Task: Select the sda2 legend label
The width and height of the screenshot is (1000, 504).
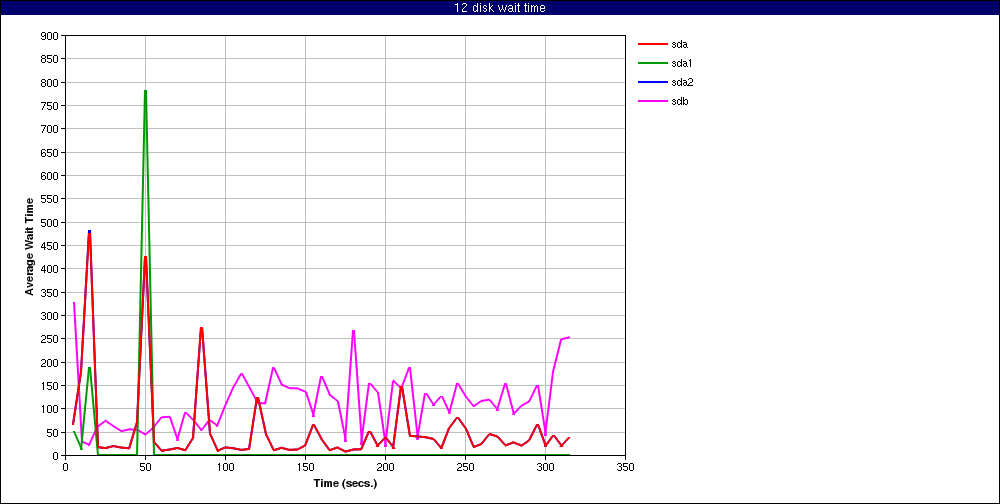Action: tap(681, 82)
